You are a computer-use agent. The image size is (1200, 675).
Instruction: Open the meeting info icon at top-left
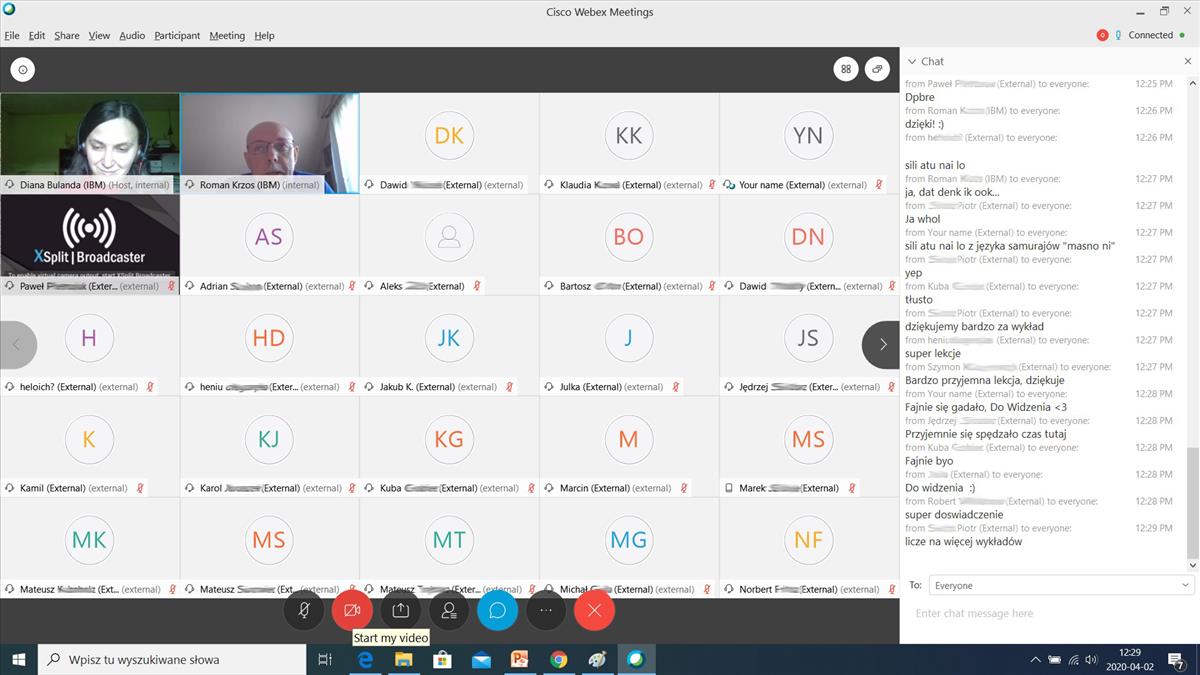click(x=22, y=69)
